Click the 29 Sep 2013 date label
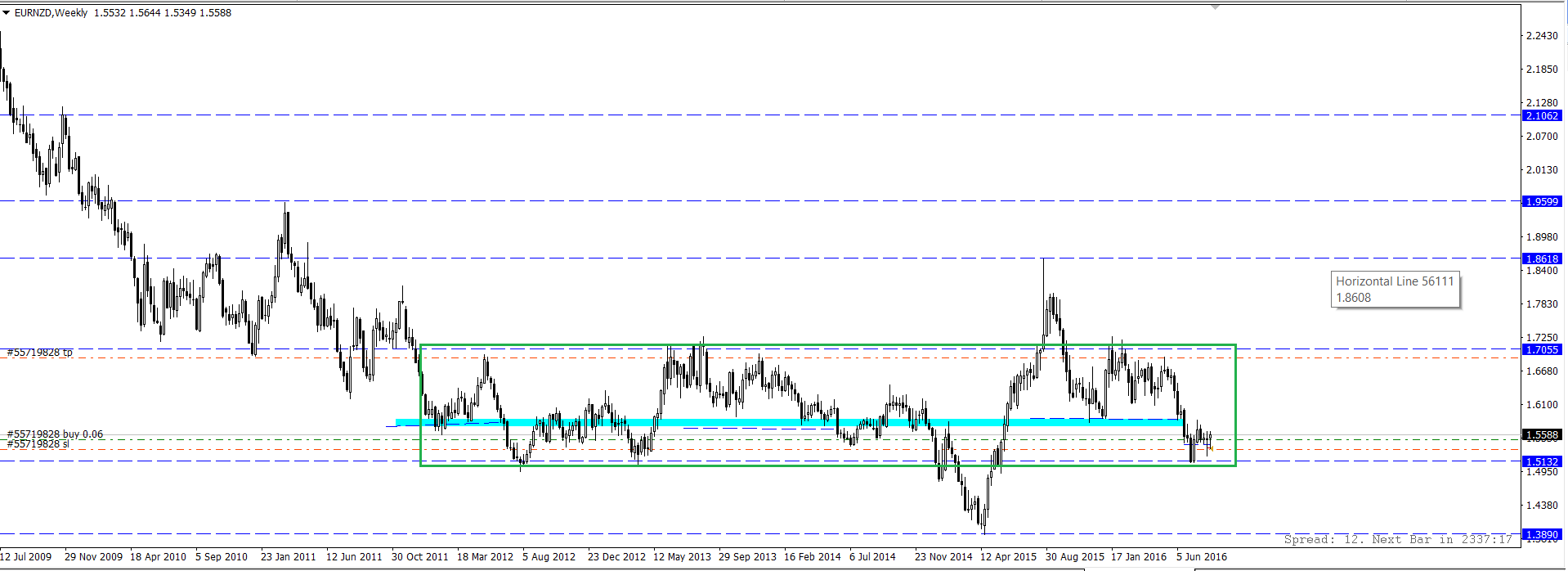Screen dimensions: 1568x571 (748, 557)
